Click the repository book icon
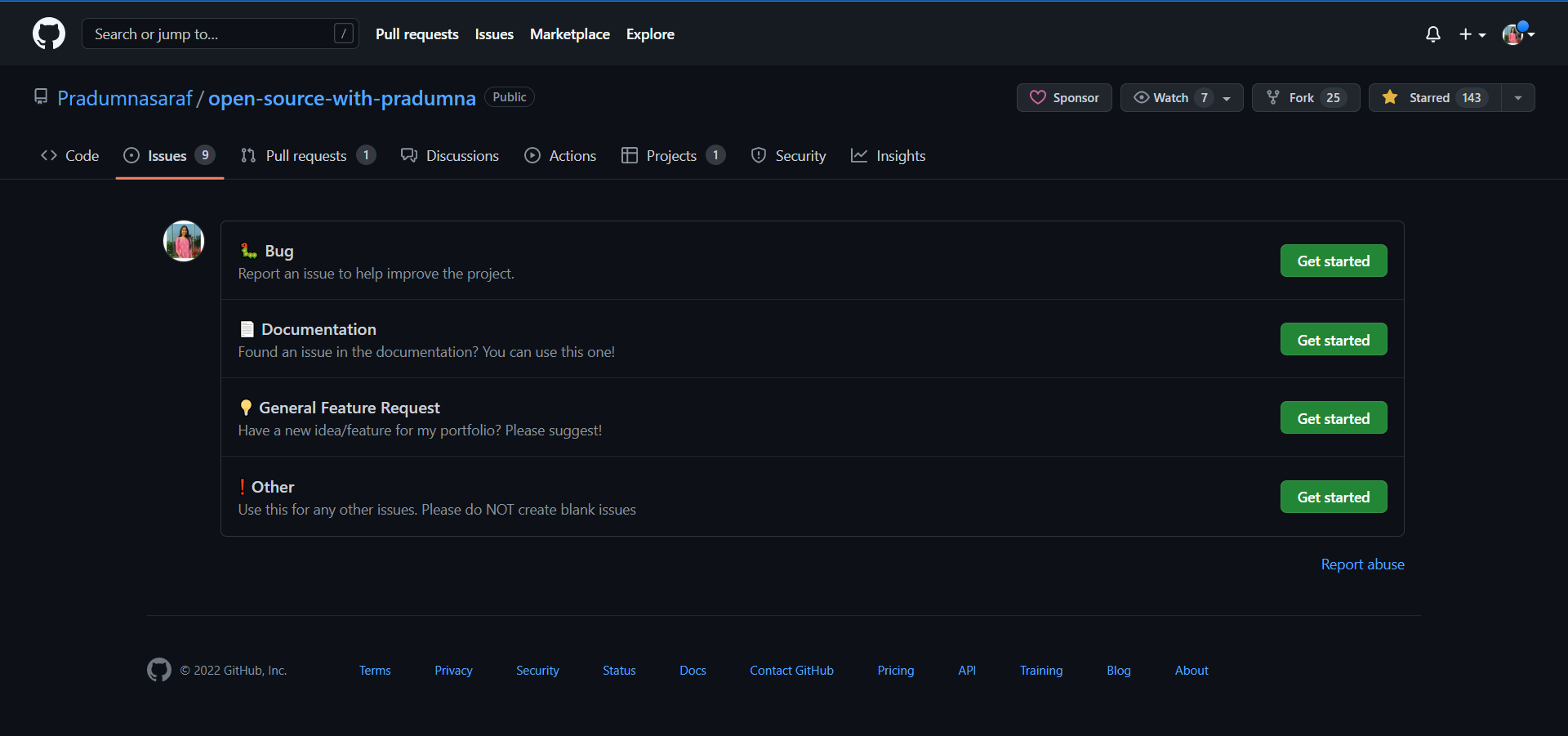 click(x=41, y=96)
